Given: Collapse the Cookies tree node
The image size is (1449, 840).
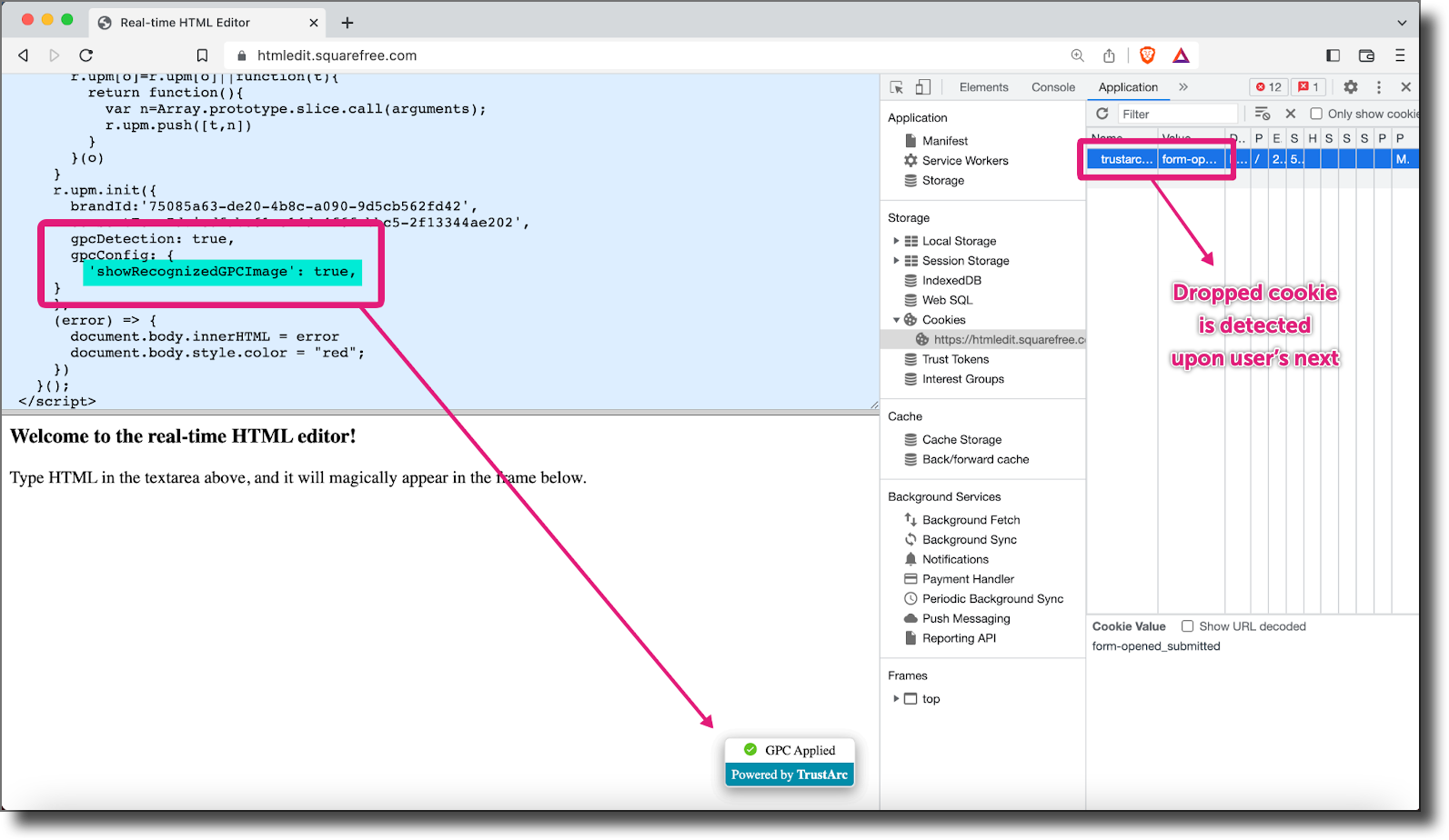Looking at the screenshot, I should pyautogui.click(x=896, y=320).
